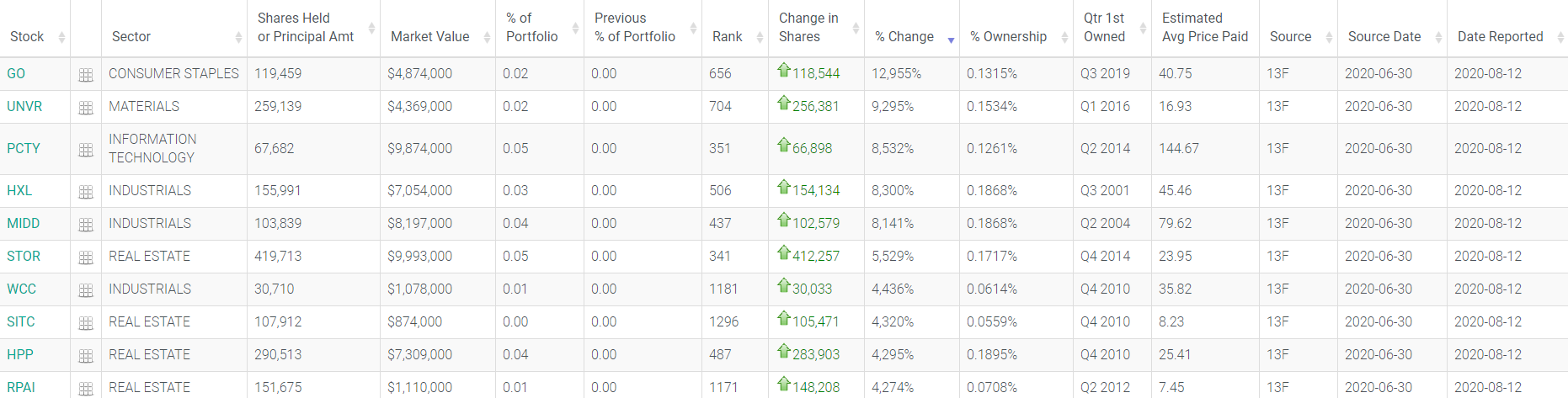
Task: Open the MIDD stock link
Action: (x=24, y=224)
